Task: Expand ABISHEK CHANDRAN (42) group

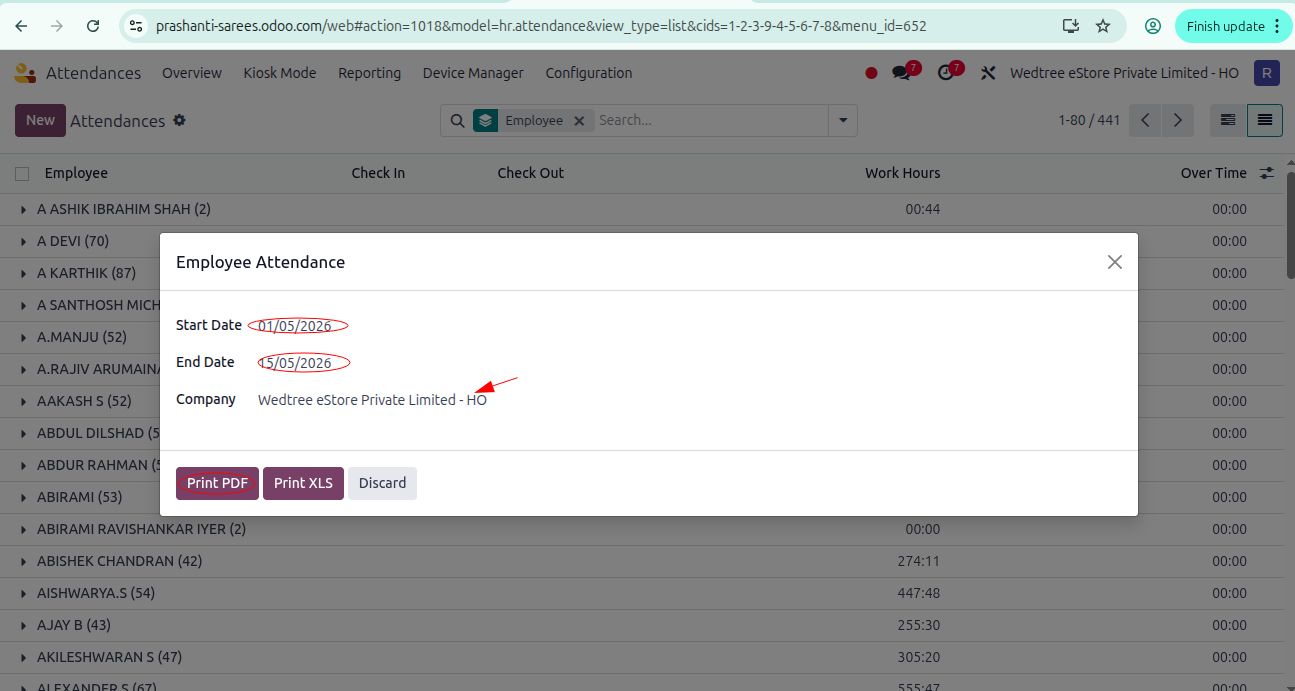Action: tap(23, 562)
